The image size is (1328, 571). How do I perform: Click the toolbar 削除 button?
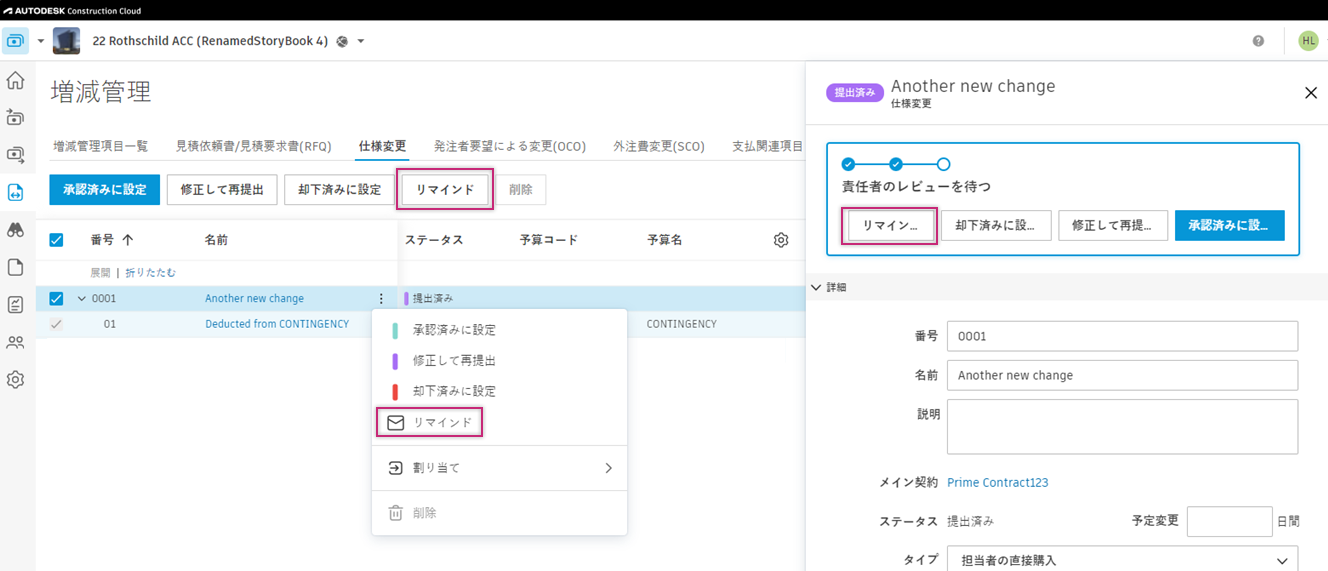pyautogui.click(x=521, y=190)
